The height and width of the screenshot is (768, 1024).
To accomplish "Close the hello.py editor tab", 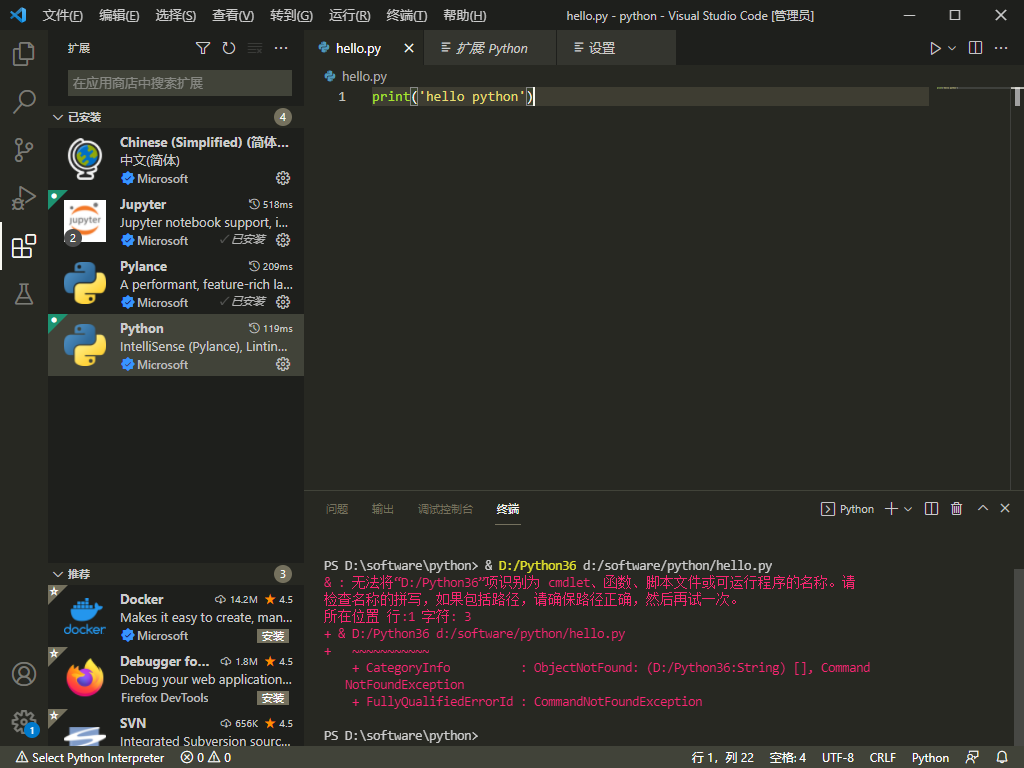I will (409, 48).
